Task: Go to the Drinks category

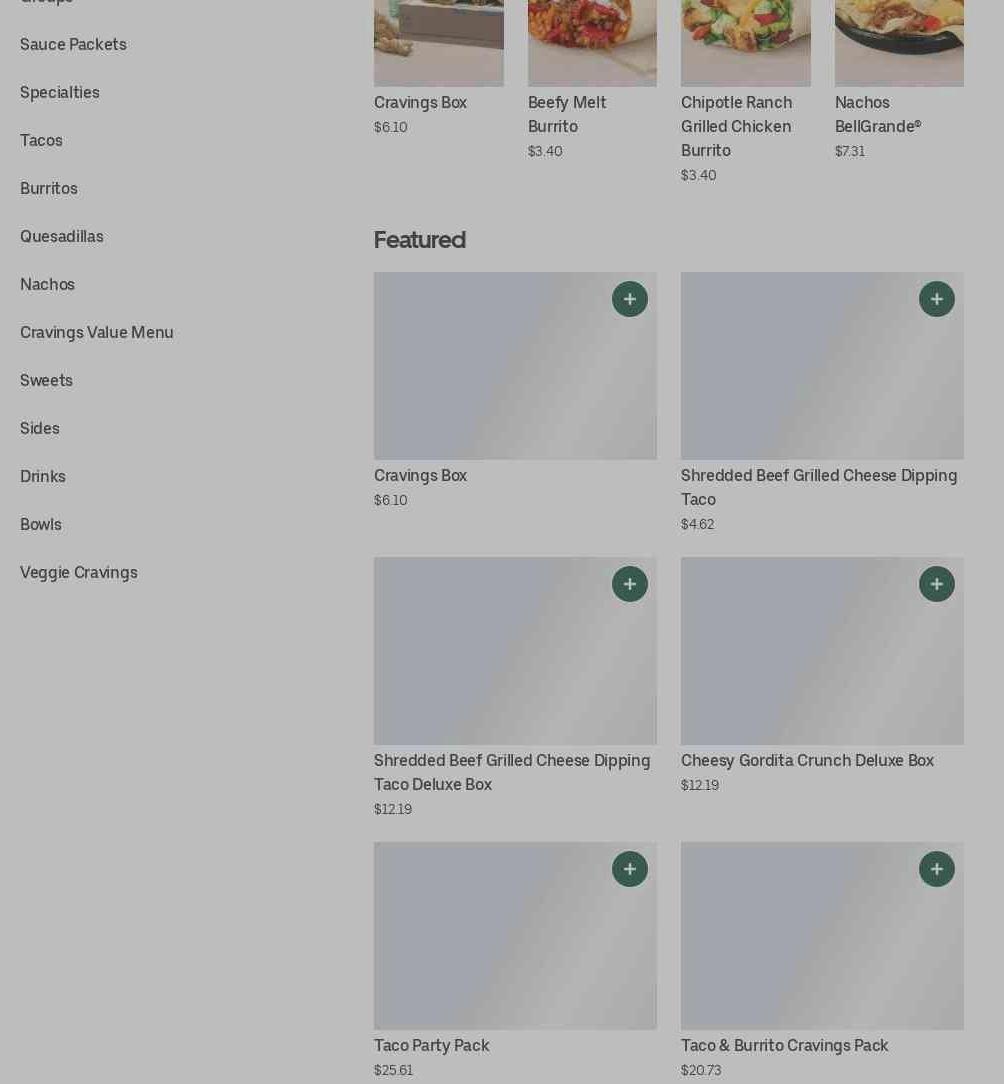Action: (x=43, y=476)
